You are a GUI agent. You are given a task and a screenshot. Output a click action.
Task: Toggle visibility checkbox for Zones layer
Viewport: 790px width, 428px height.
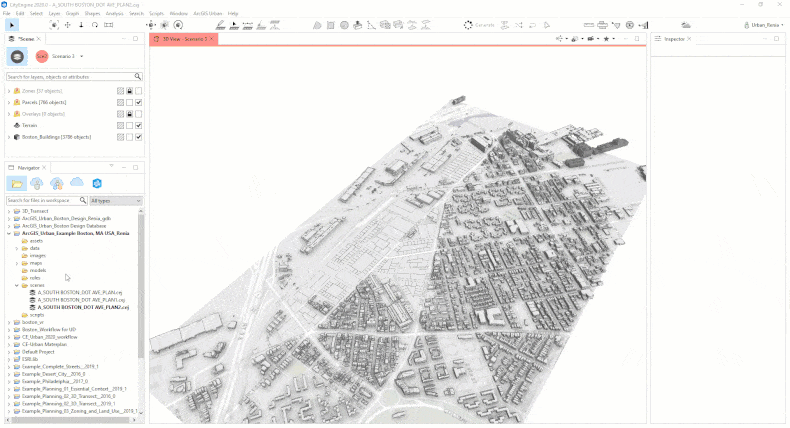click(x=139, y=91)
